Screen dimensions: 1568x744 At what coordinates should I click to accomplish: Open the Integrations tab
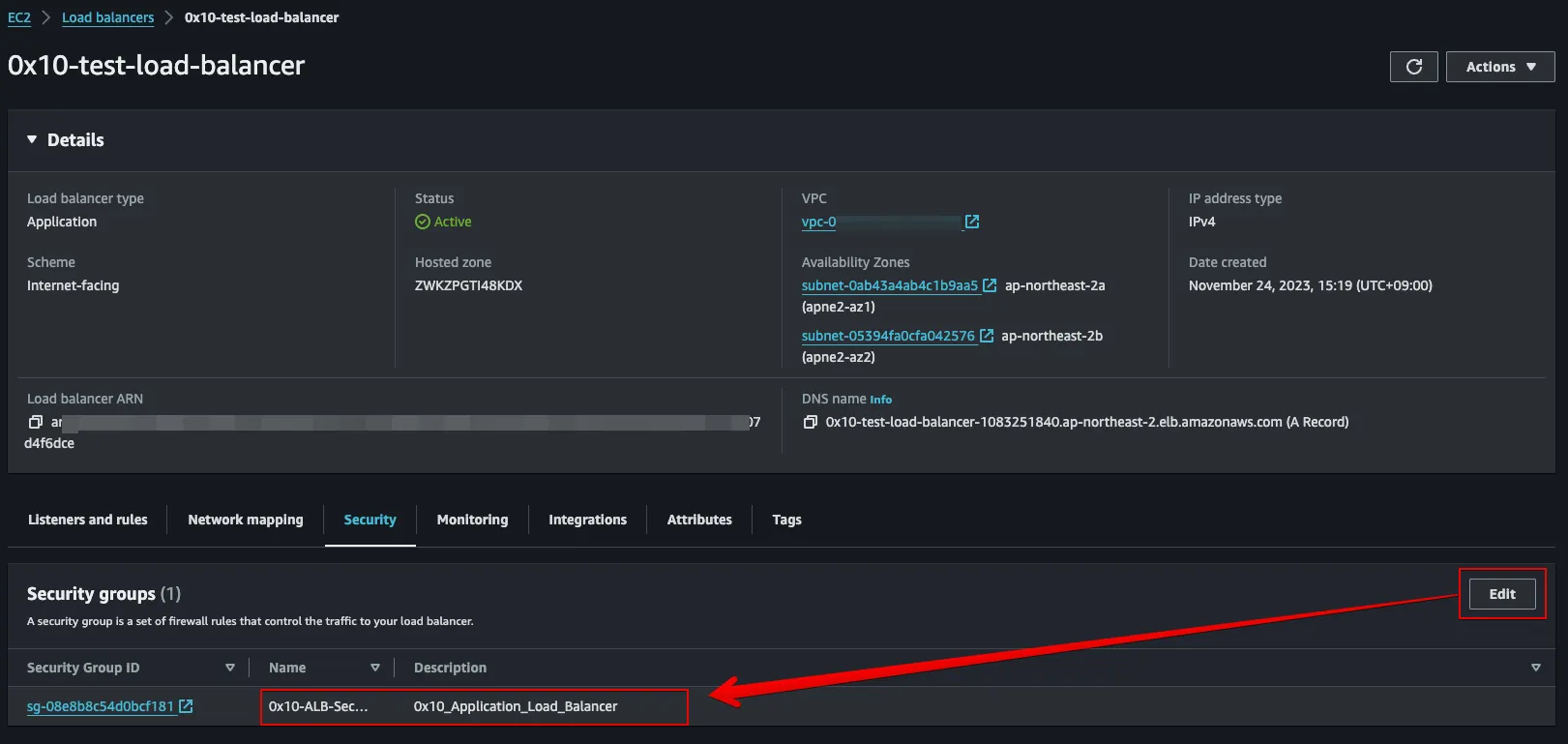[x=588, y=520]
